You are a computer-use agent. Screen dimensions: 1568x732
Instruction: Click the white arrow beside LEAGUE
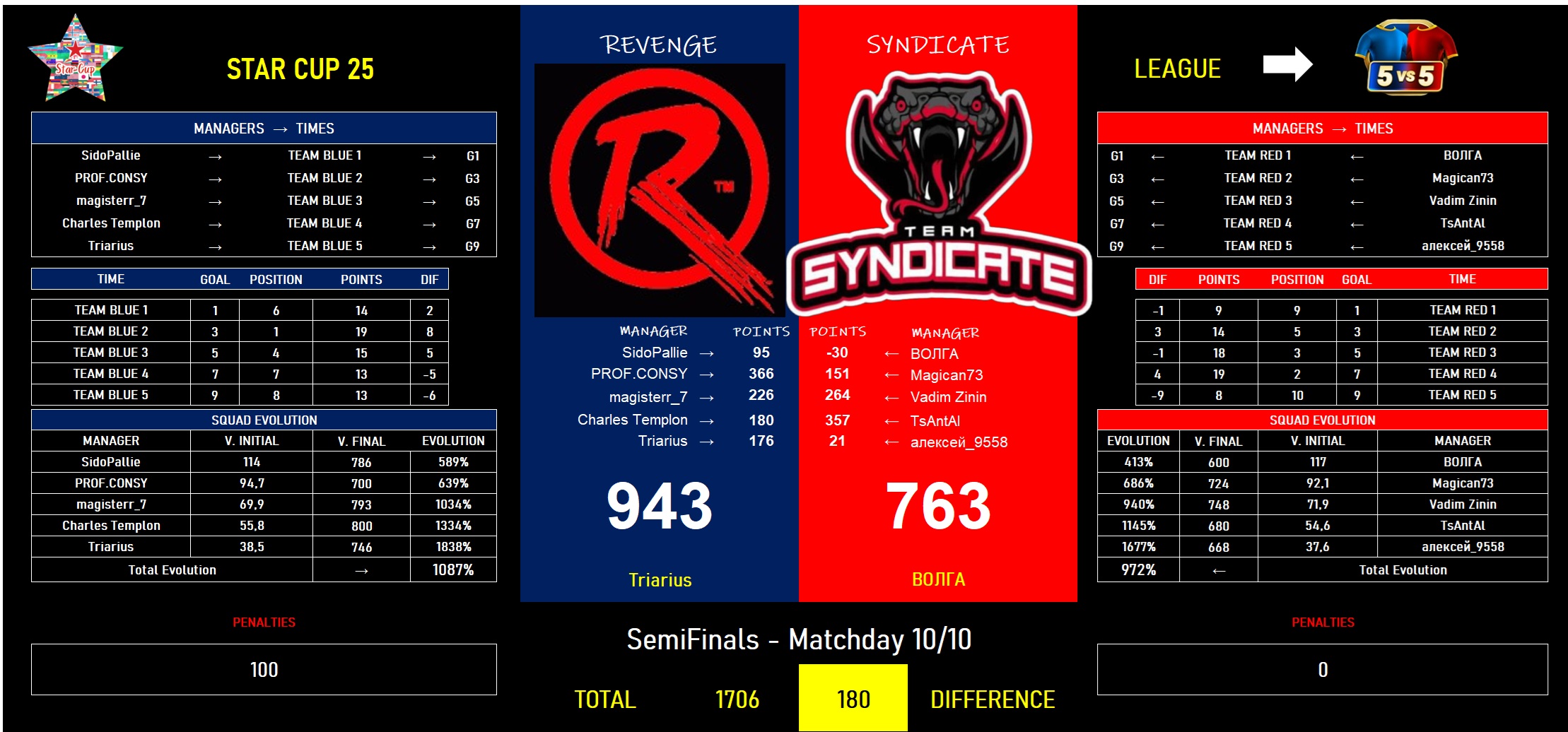[1287, 65]
